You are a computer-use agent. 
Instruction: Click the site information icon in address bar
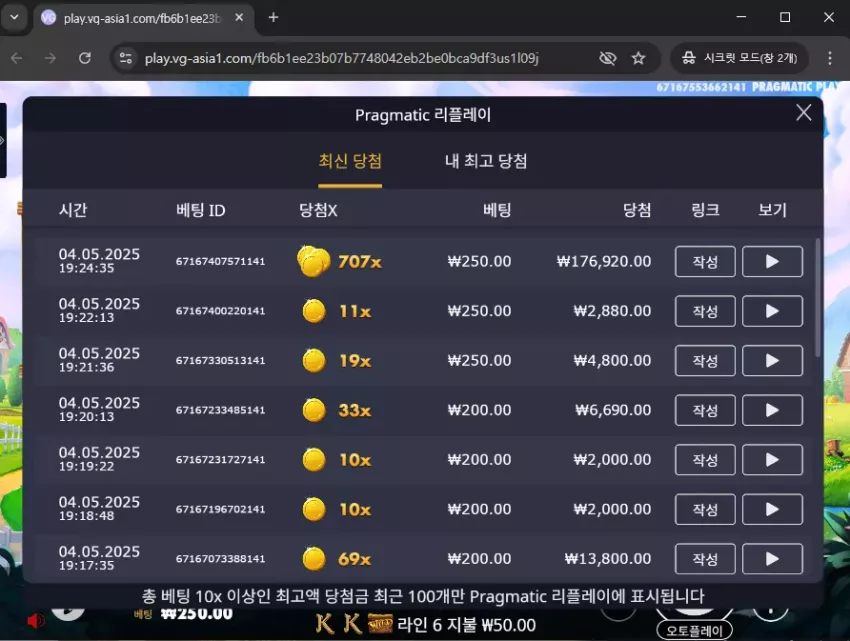click(126, 58)
